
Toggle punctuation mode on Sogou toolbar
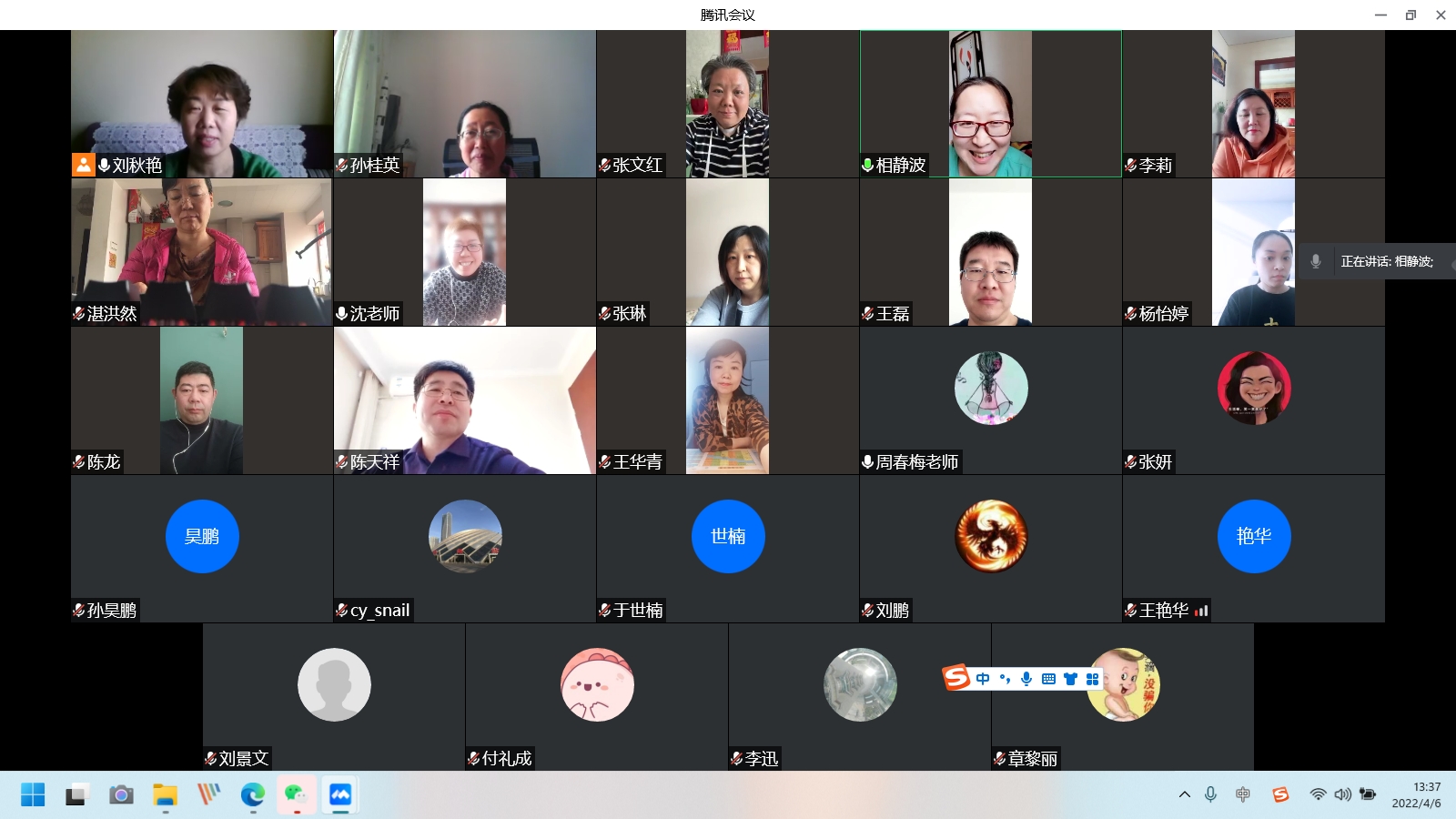(1005, 679)
